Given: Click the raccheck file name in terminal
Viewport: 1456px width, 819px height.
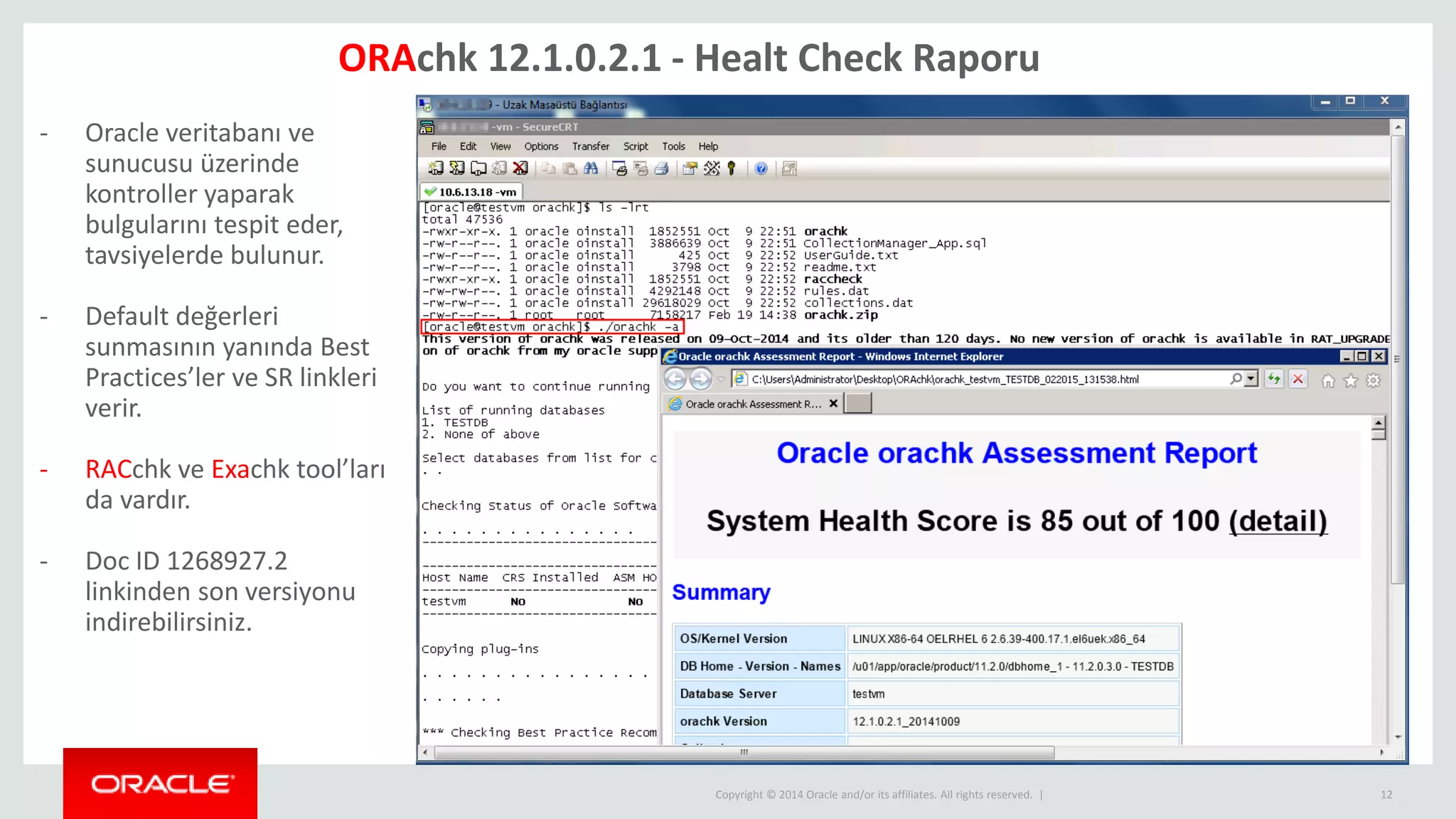Looking at the screenshot, I should pos(833,279).
